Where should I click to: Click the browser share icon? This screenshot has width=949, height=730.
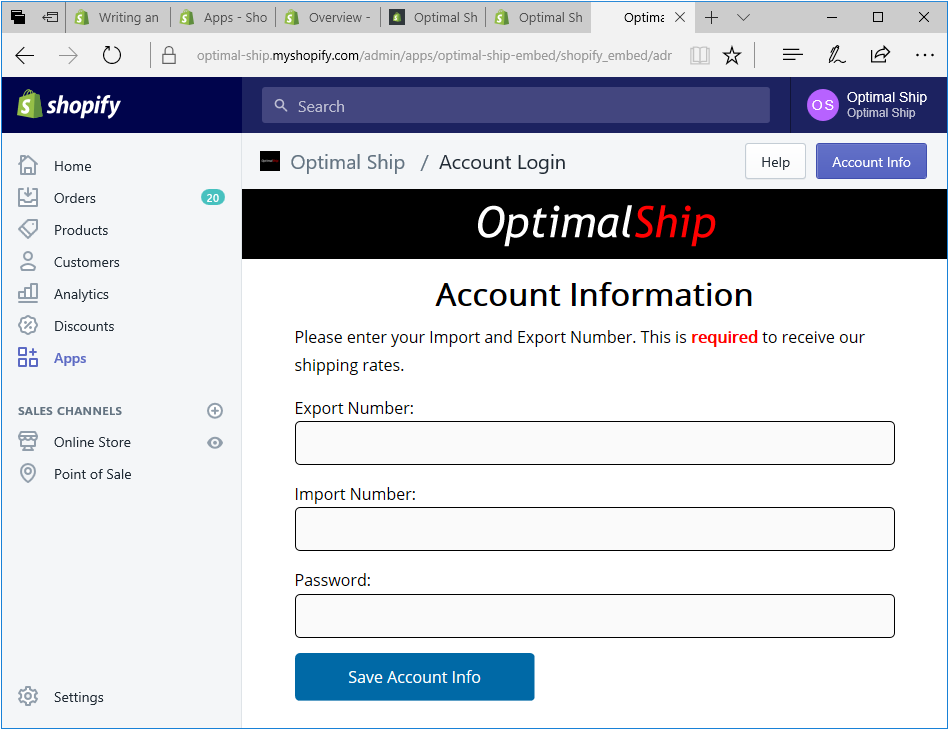(x=880, y=55)
